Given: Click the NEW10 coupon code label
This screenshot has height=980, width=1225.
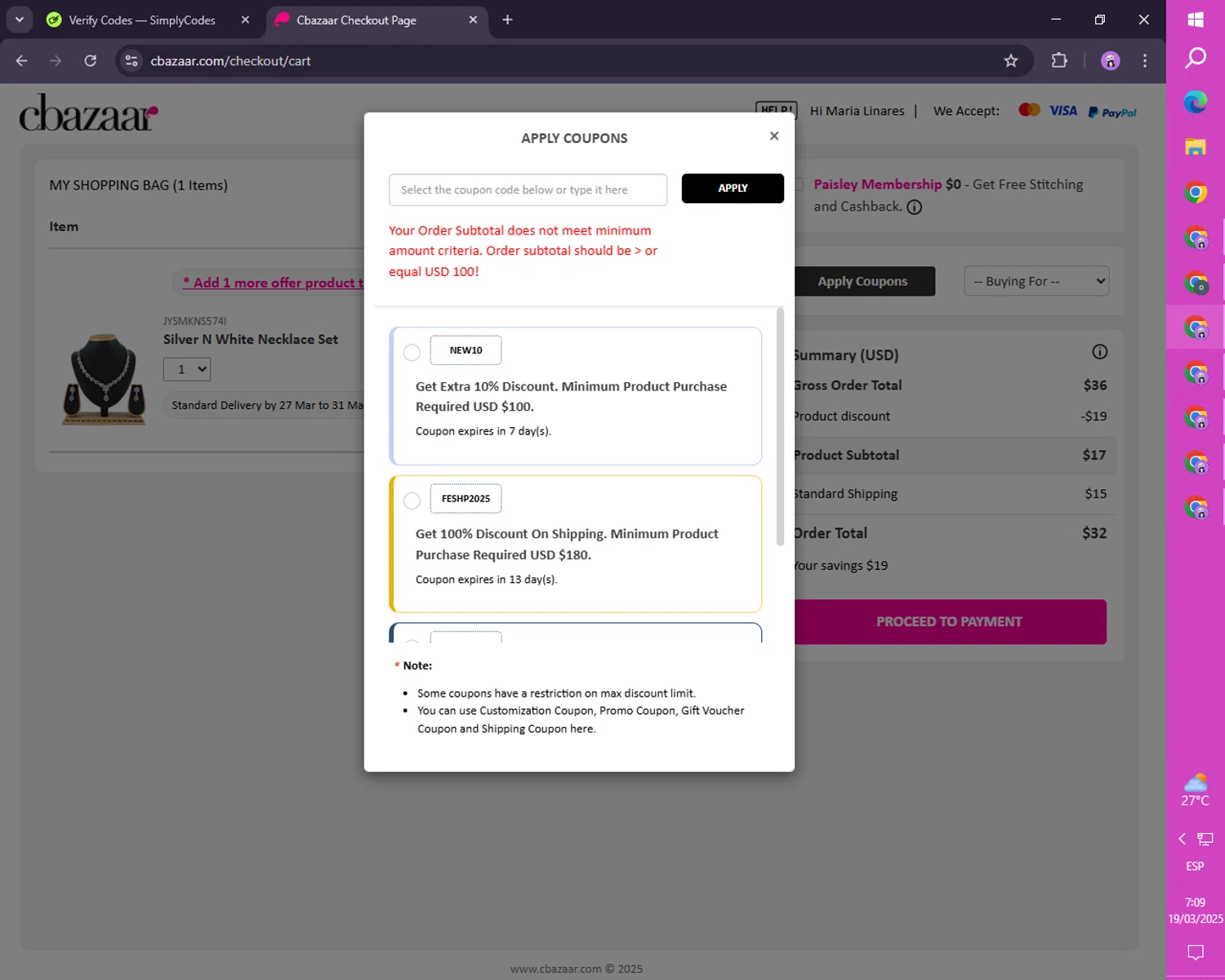Looking at the screenshot, I should tap(465, 350).
